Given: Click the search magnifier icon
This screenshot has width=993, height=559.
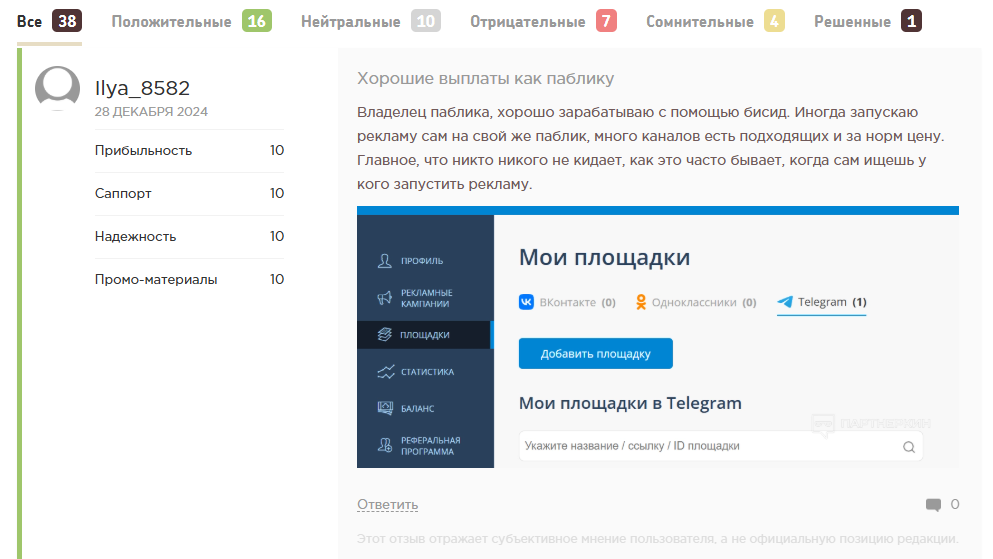Looking at the screenshot, I should [x=908, y=447].
